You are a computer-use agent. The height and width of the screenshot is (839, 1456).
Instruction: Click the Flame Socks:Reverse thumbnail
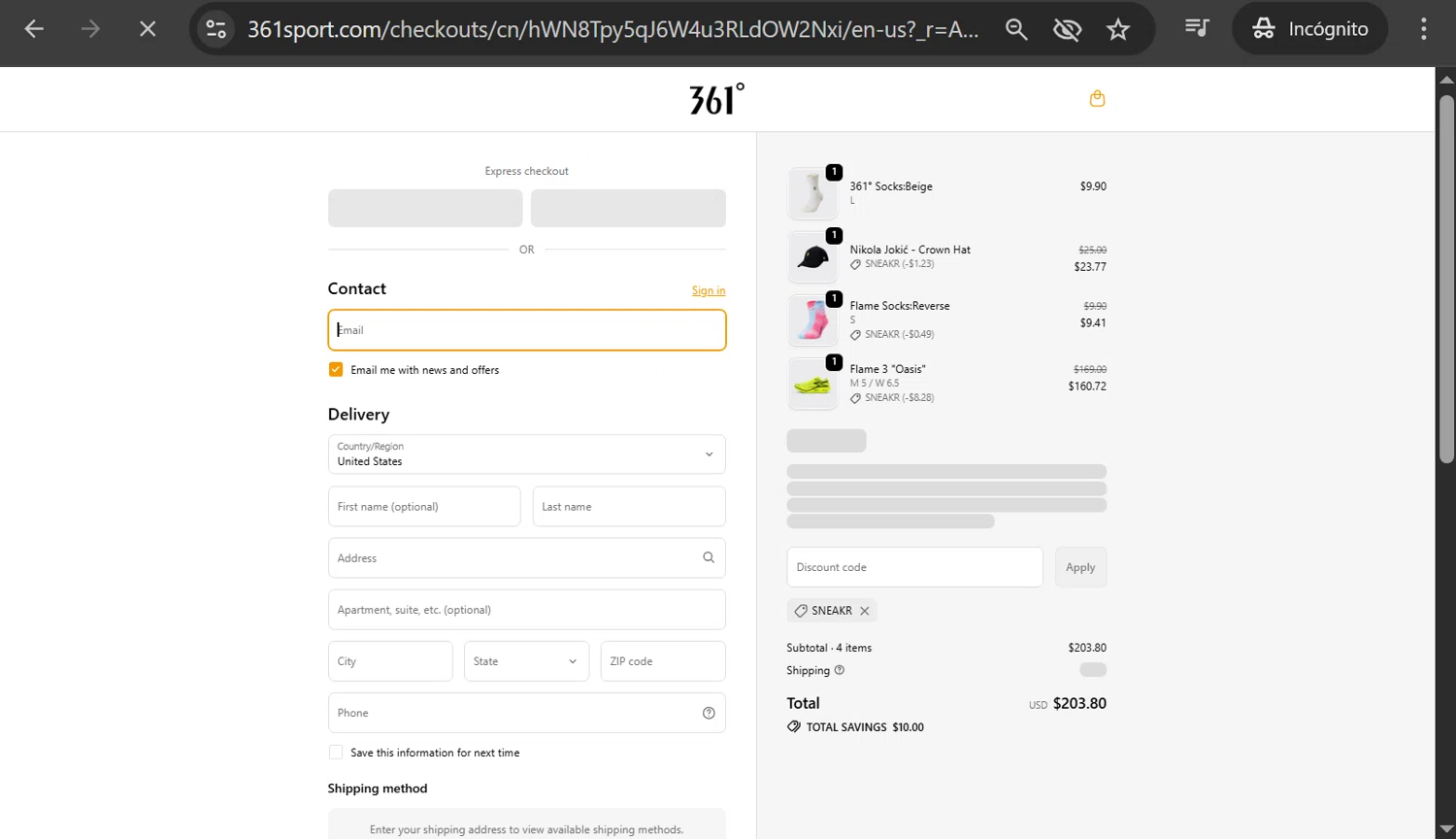pos(812,319)
